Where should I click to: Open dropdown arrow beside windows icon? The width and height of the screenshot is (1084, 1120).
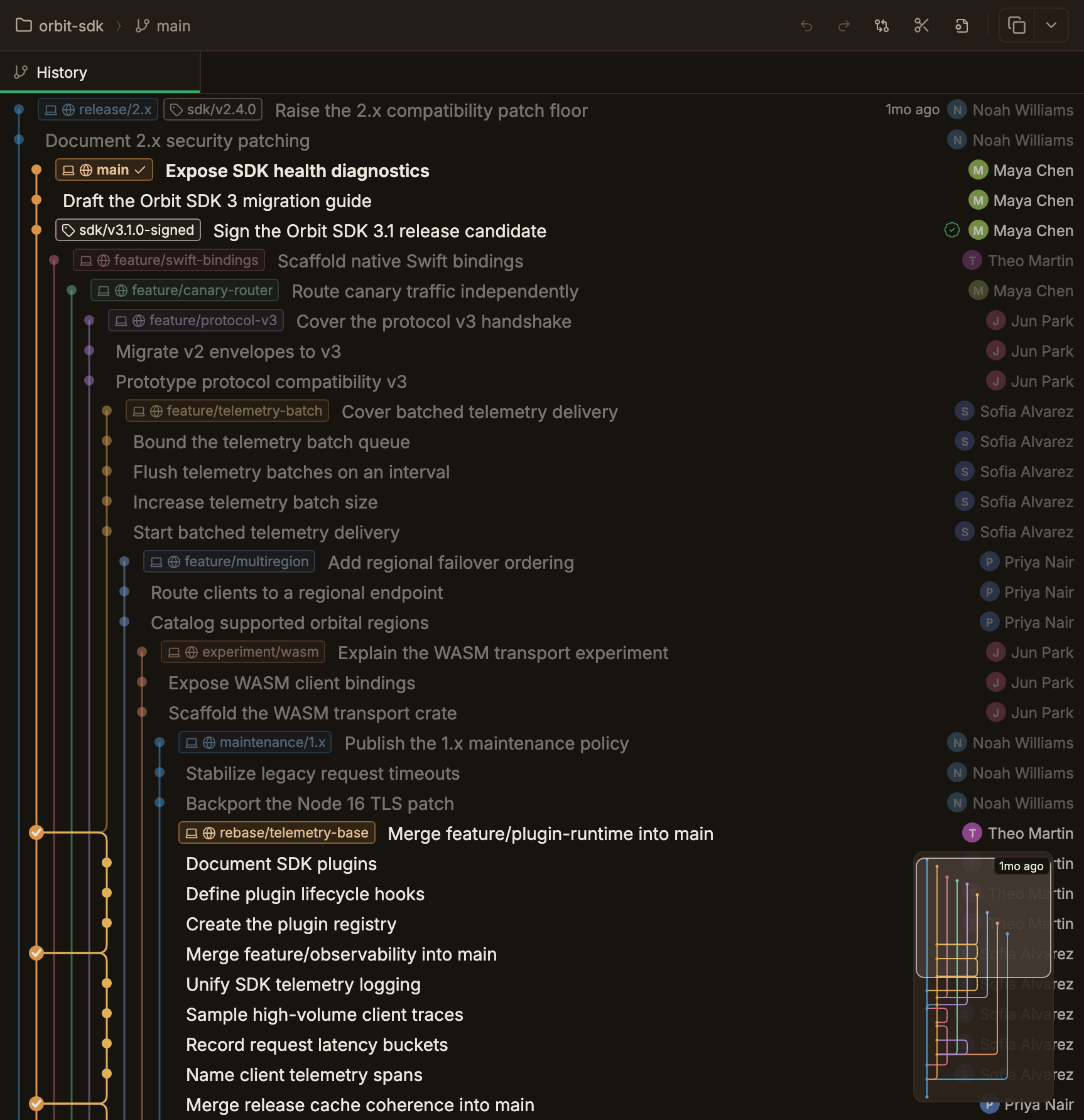point(1051,26)
